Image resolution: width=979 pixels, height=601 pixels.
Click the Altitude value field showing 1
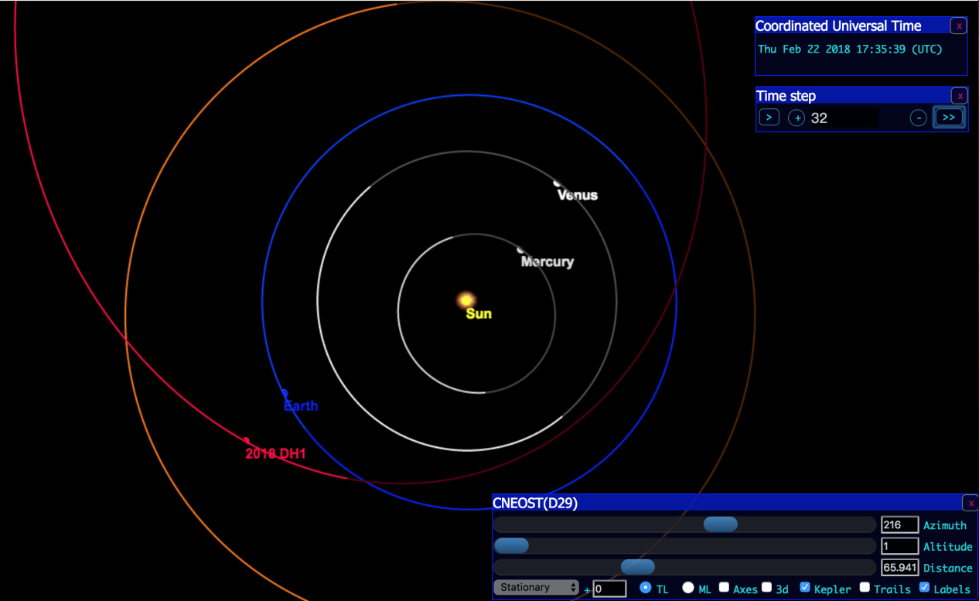coord(899,546)
